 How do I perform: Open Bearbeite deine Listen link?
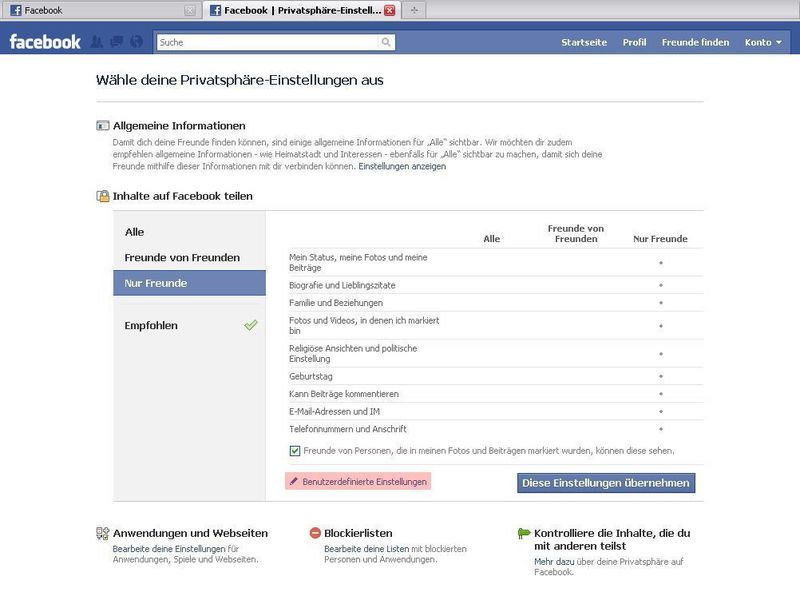pos(366,549)
